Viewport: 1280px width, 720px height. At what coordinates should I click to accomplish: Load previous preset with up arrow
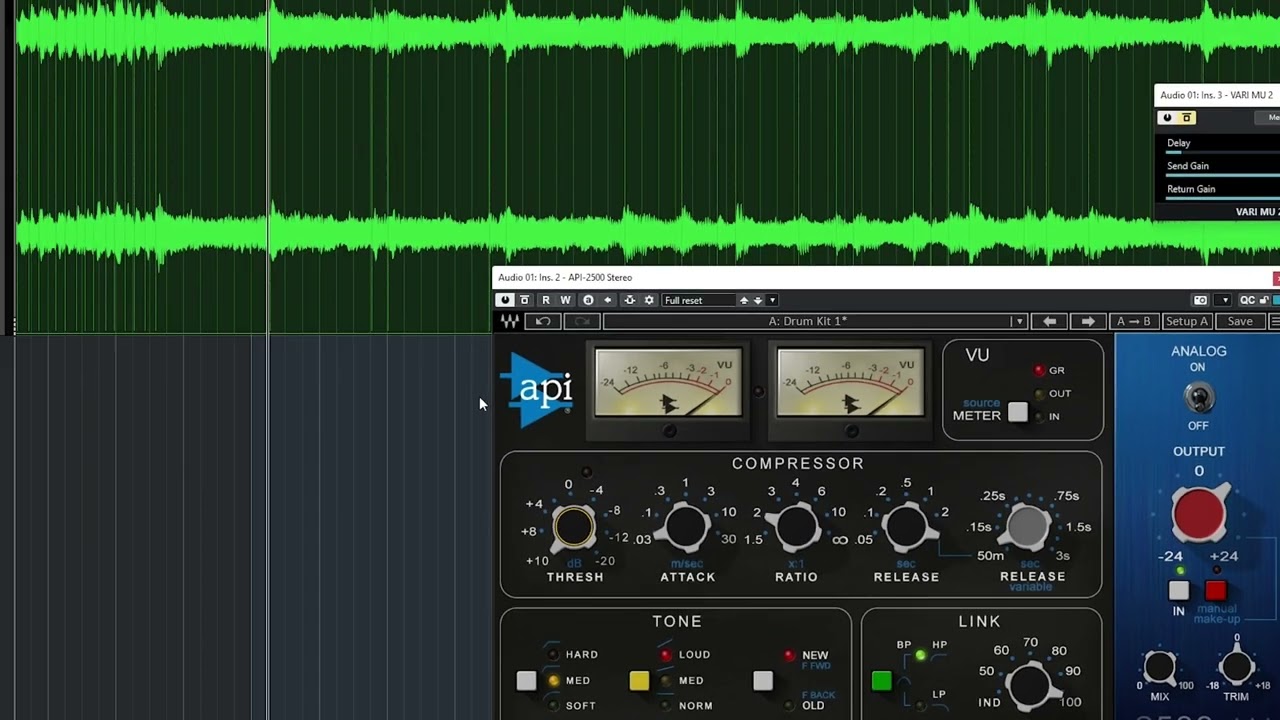[x=743, y=300]
